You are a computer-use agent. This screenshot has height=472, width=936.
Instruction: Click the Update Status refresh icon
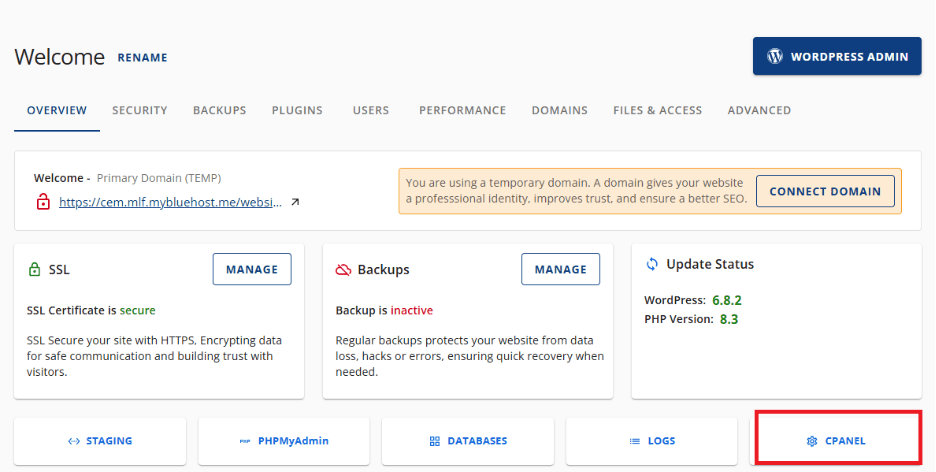652,264
